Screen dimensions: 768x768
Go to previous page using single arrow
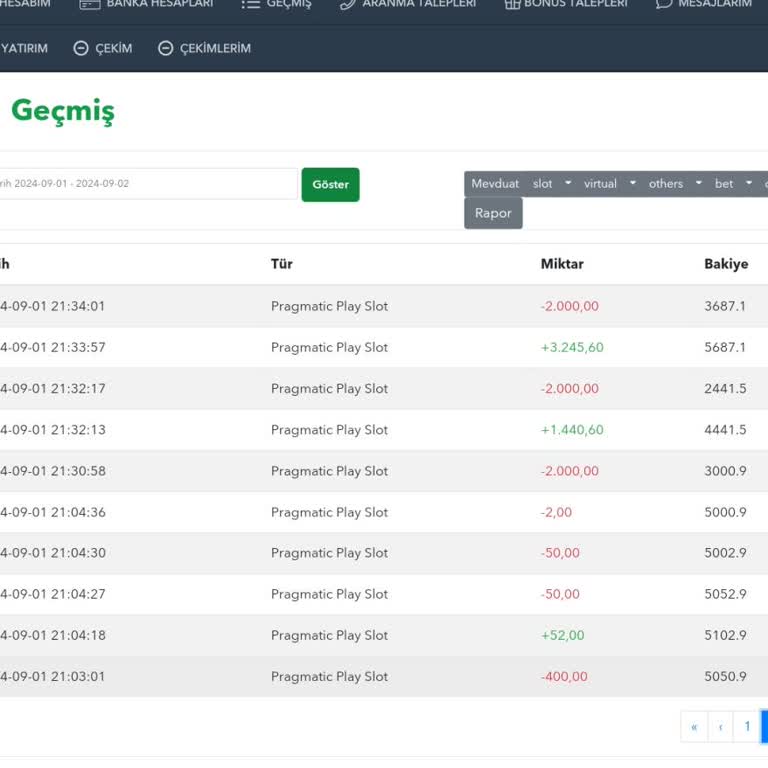pos(721,727)
